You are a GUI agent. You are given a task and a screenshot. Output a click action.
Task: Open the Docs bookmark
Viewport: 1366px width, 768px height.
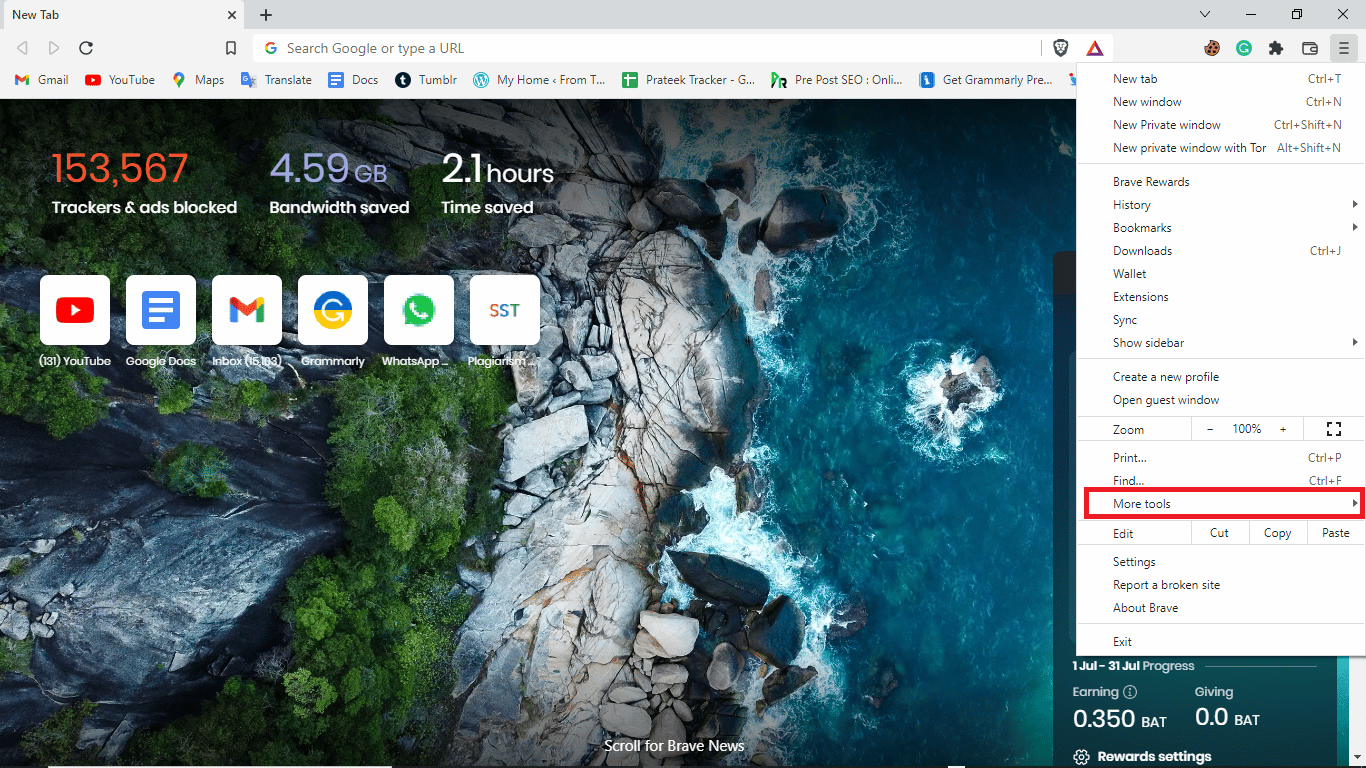(x=353, y=80)
